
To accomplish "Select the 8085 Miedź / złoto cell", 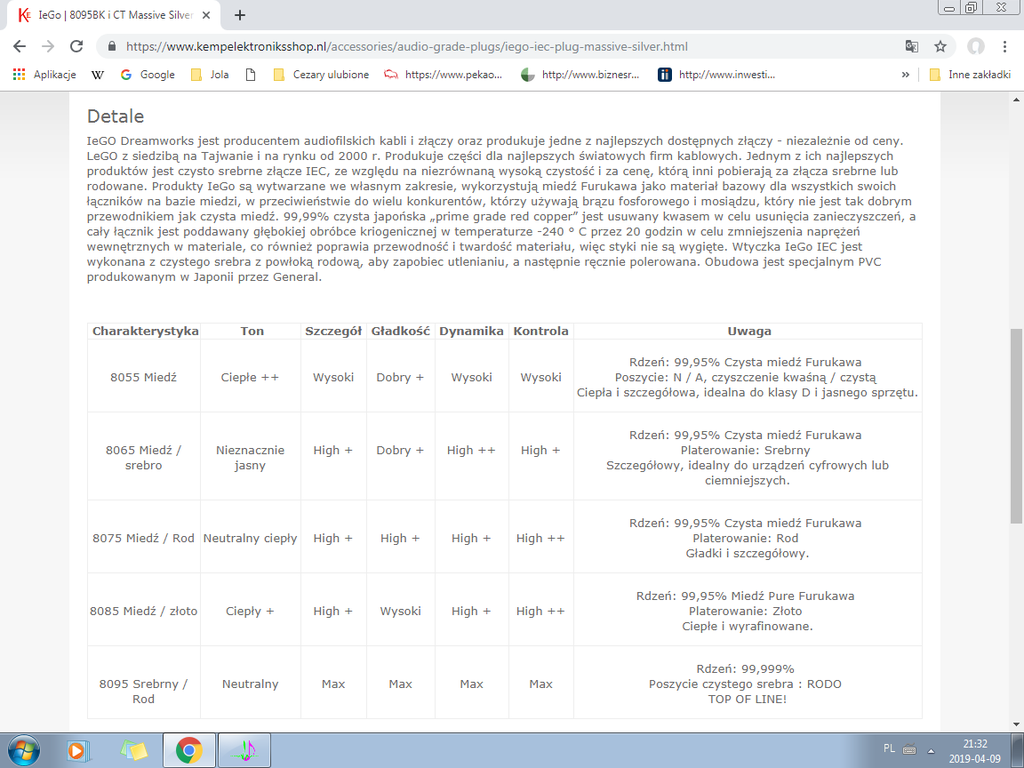I will click(144, 611).
